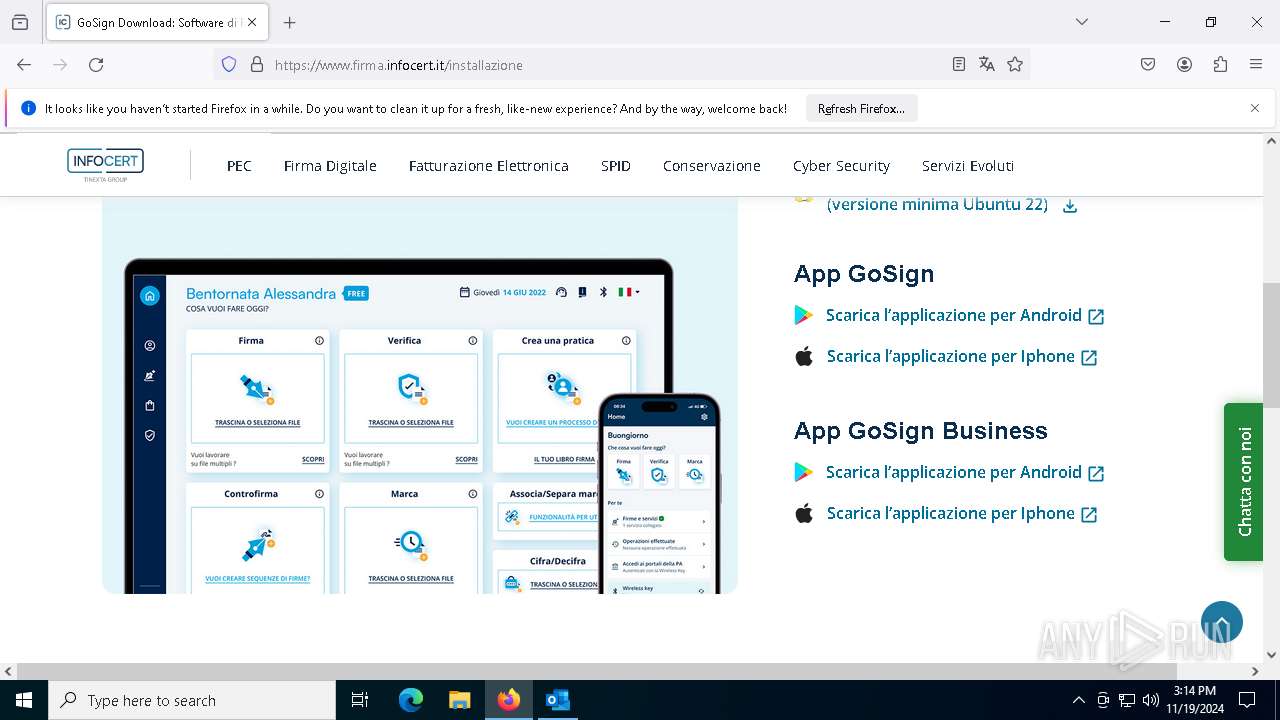
Task: Bookmark this page with the star icon
Action: pyautogui.click(x=1015, y=64)
